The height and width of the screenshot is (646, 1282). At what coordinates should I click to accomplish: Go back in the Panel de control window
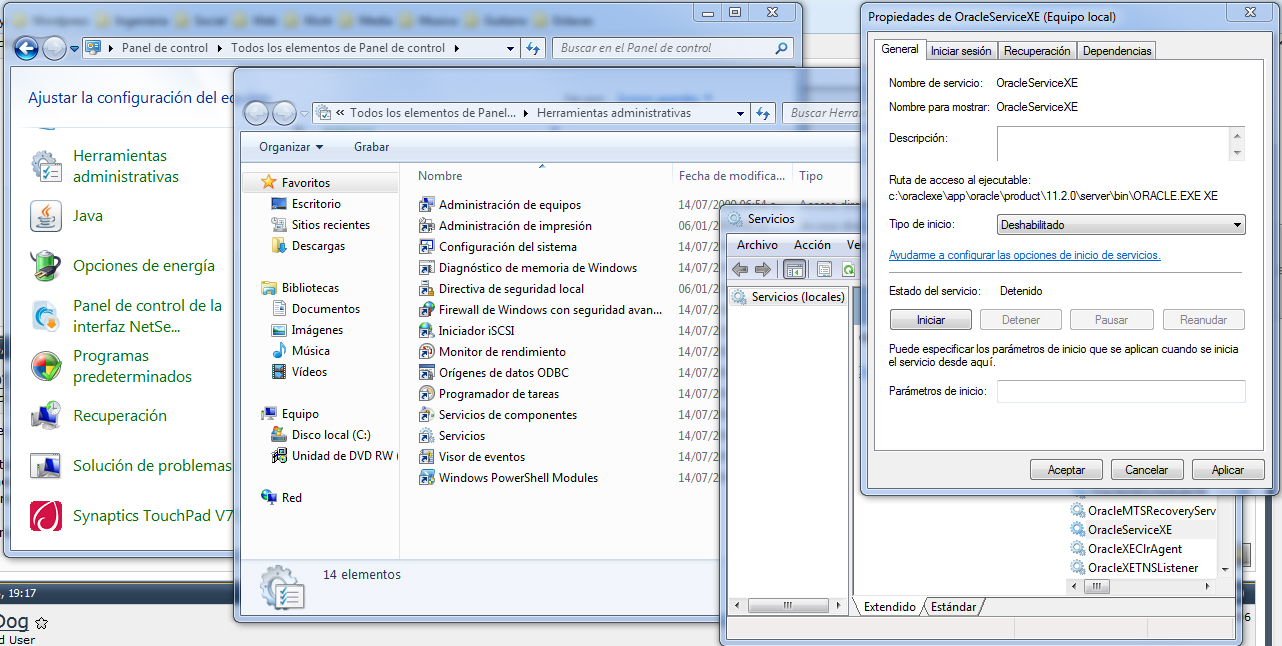click(x=26, y=48)
